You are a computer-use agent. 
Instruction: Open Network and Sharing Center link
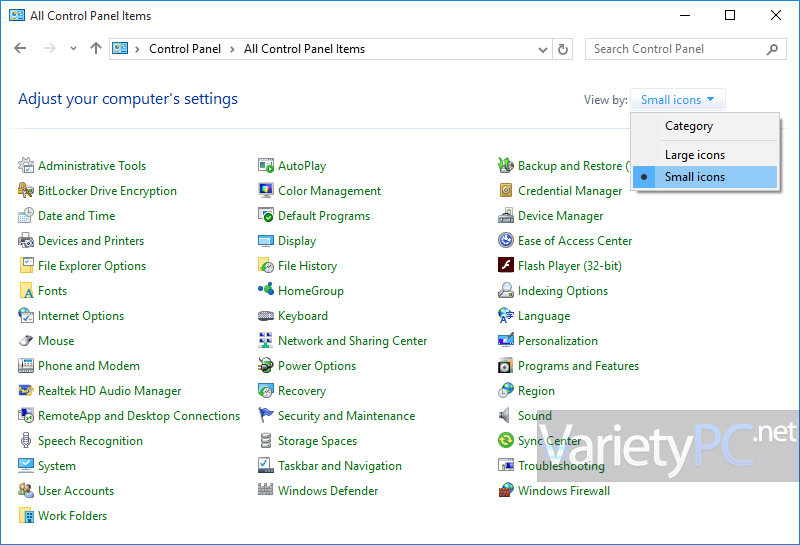[353, 340]
